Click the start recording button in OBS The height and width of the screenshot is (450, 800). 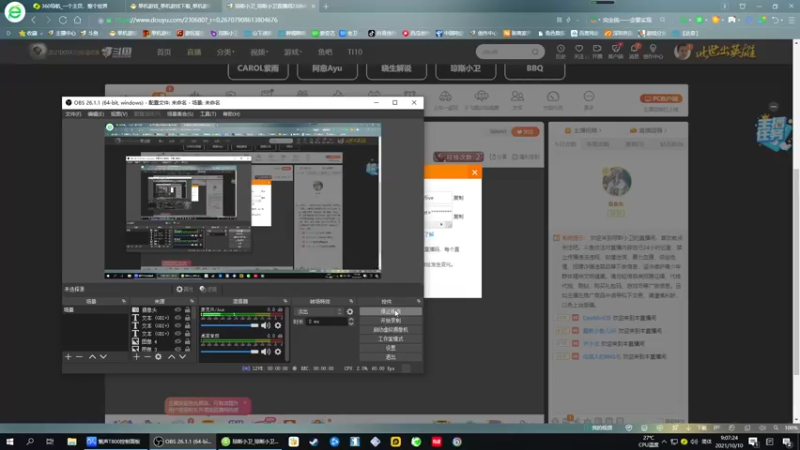390,320
